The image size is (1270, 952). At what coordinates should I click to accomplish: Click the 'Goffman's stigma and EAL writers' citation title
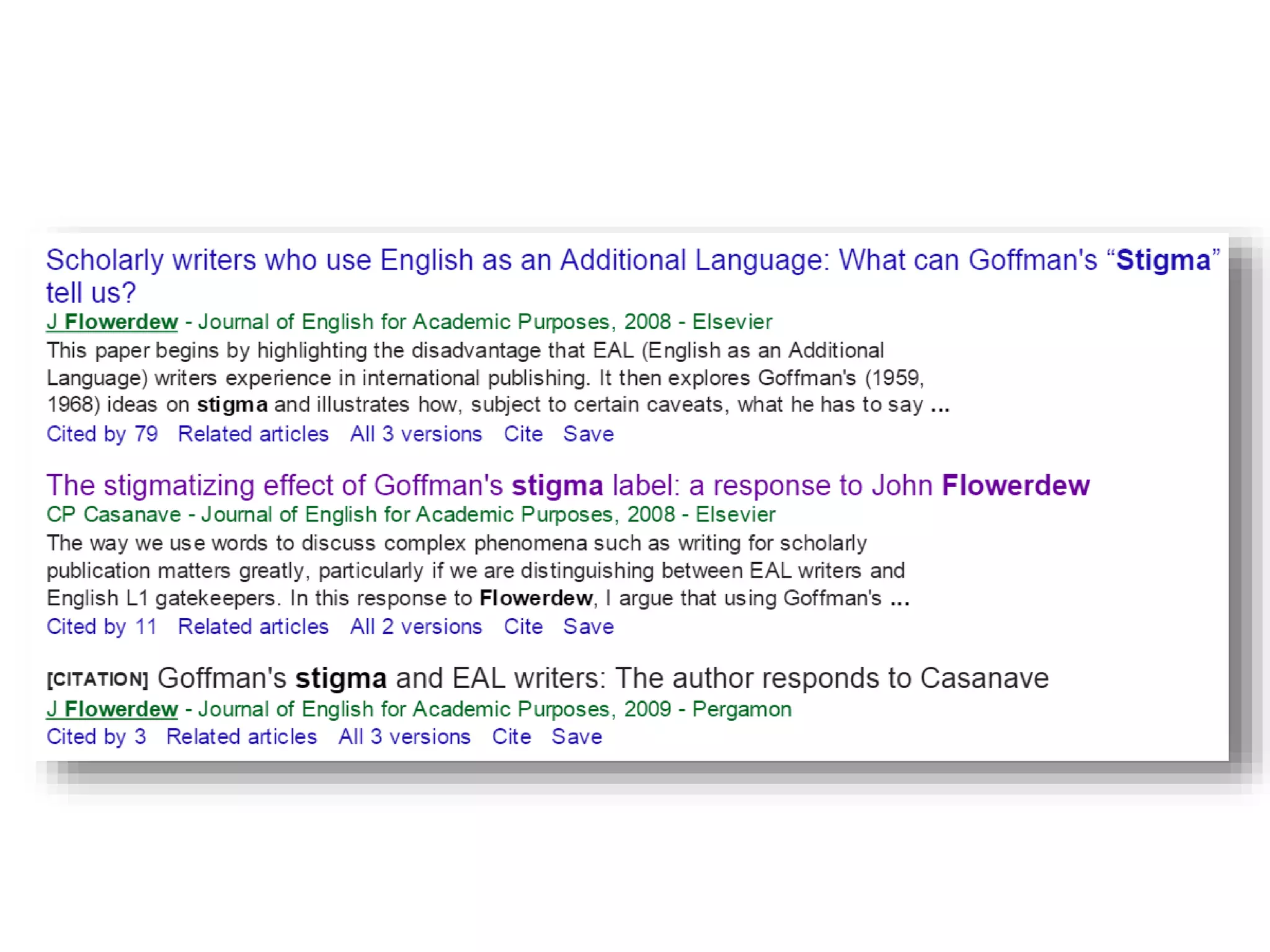click(x=602, y=678)
